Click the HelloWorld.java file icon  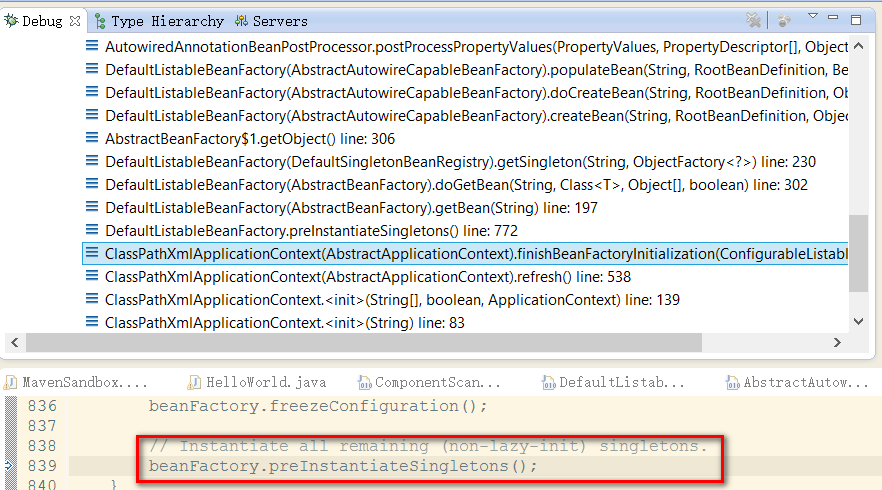pos(194,383)
